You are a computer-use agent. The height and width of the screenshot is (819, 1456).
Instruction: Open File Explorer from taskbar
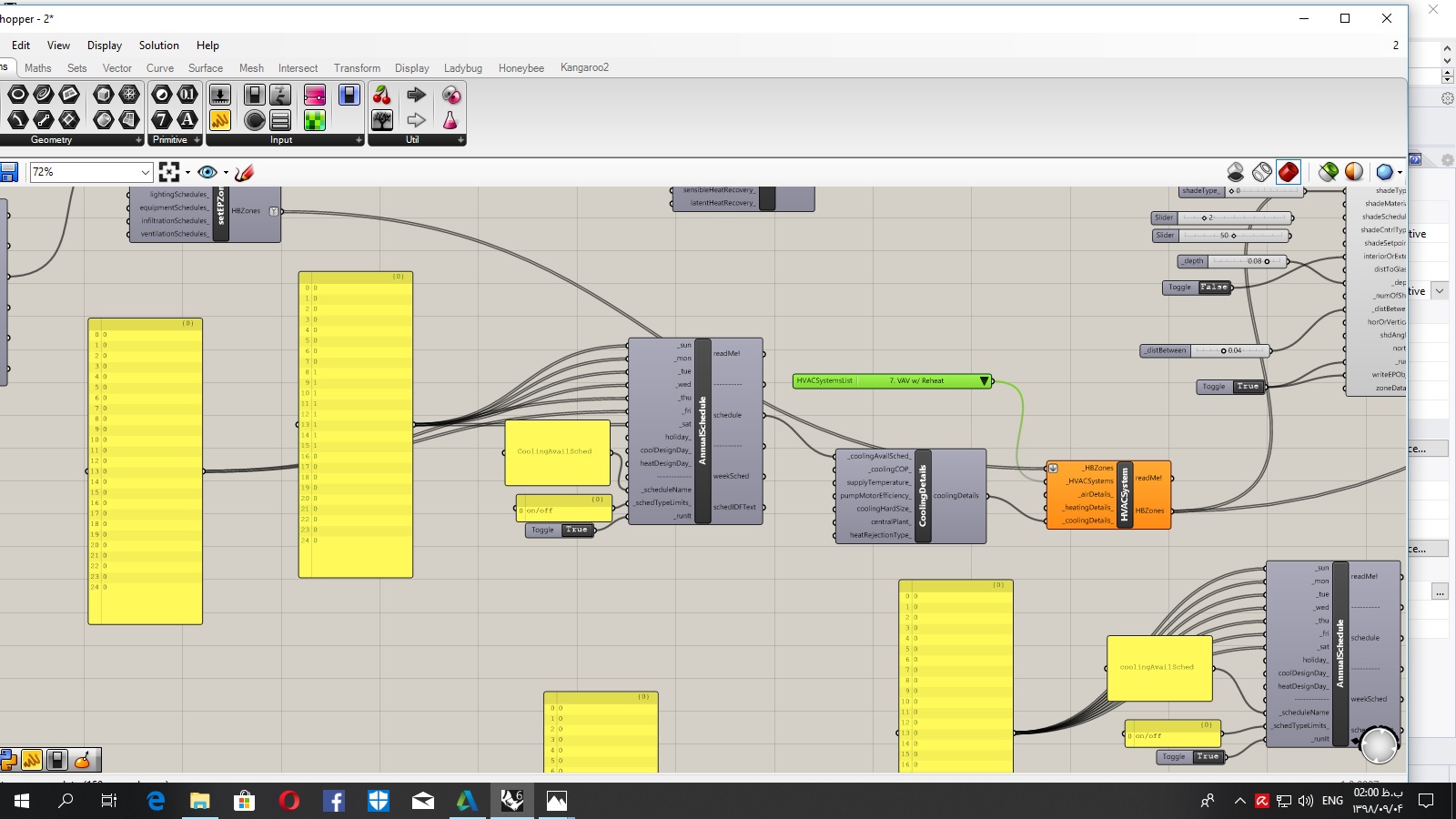[x=199, y=801]
